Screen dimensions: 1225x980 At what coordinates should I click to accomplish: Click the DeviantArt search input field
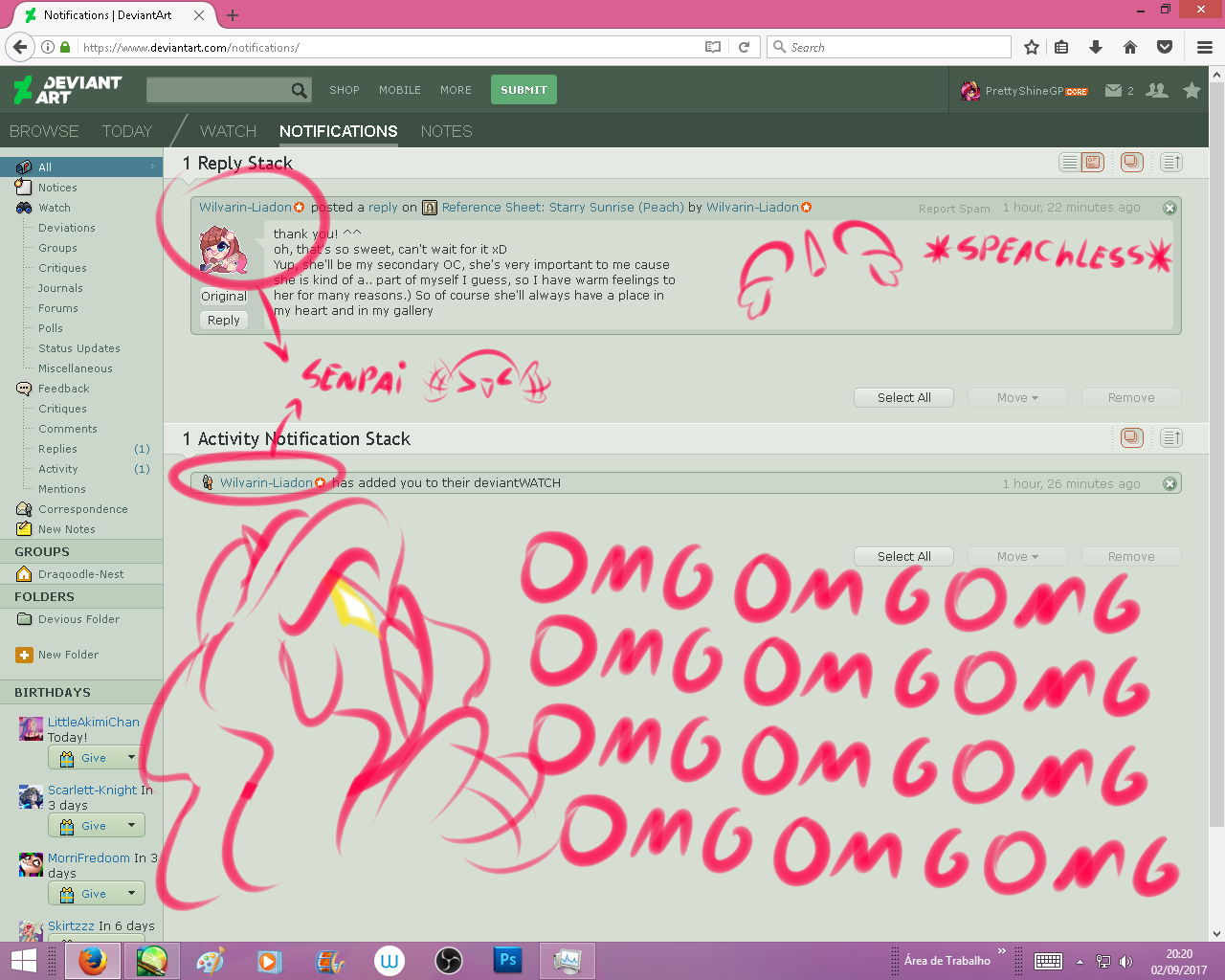tap(218, 90)
